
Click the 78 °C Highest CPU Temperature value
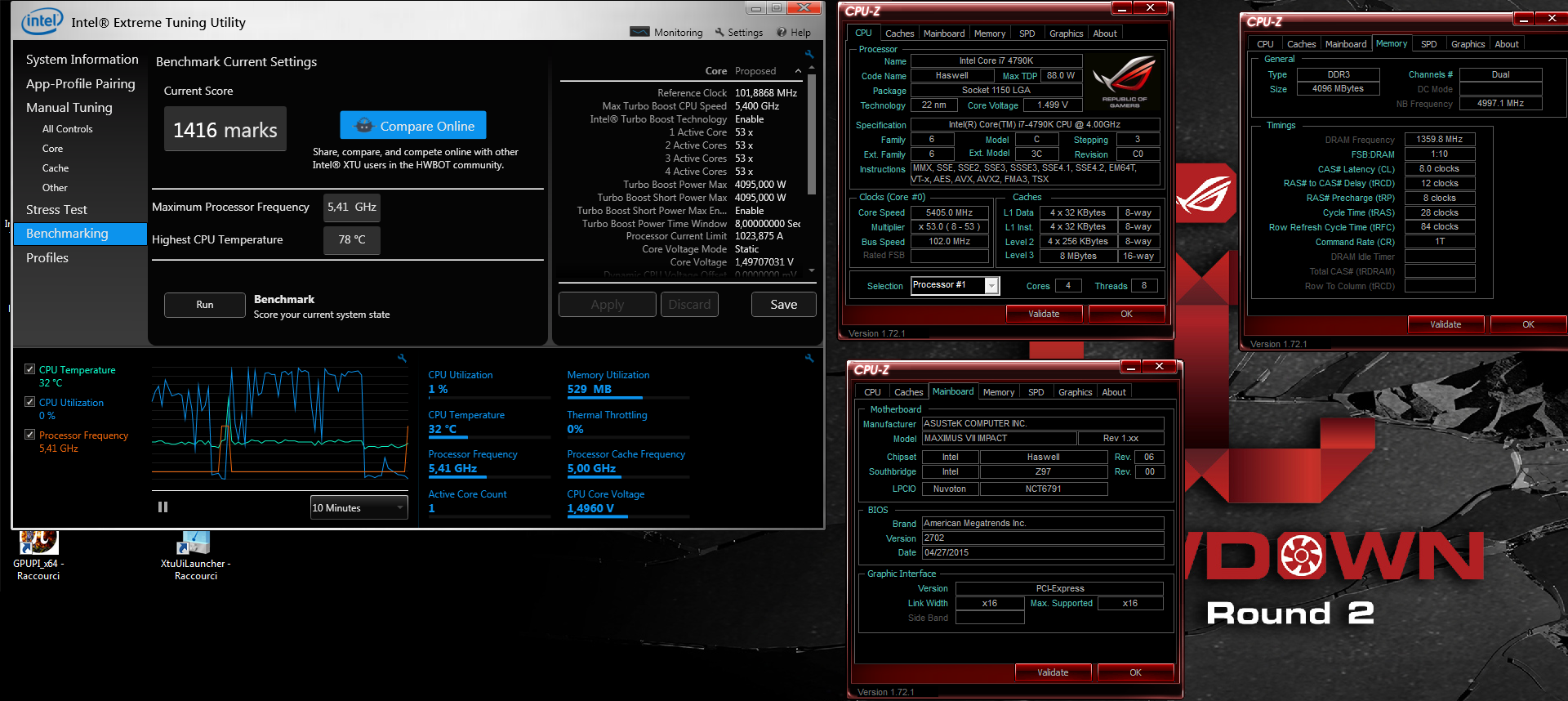coord(352,240)
